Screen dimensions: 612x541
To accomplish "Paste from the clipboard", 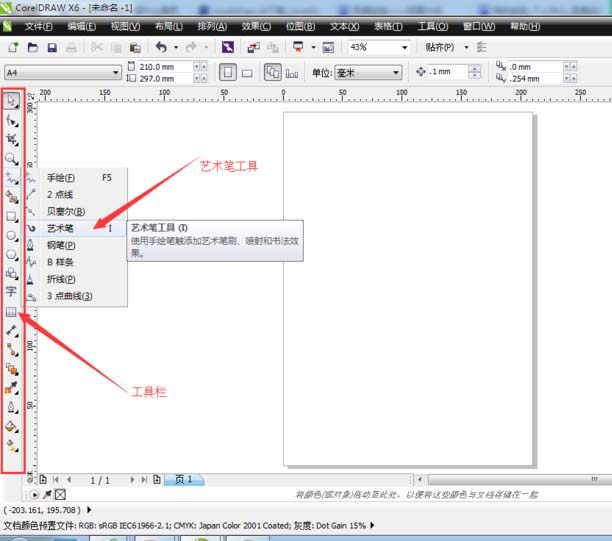I will [x=135, y=48].
